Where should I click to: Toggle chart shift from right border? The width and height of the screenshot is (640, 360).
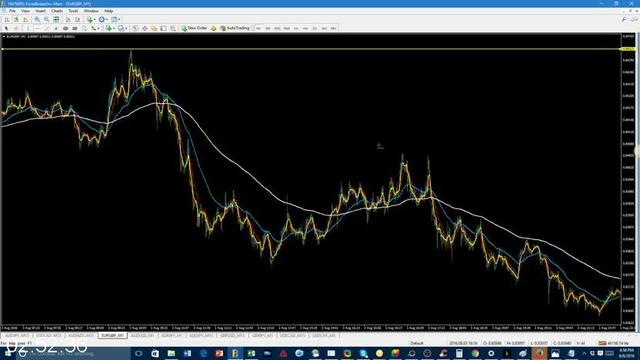[x=77, y=20]
